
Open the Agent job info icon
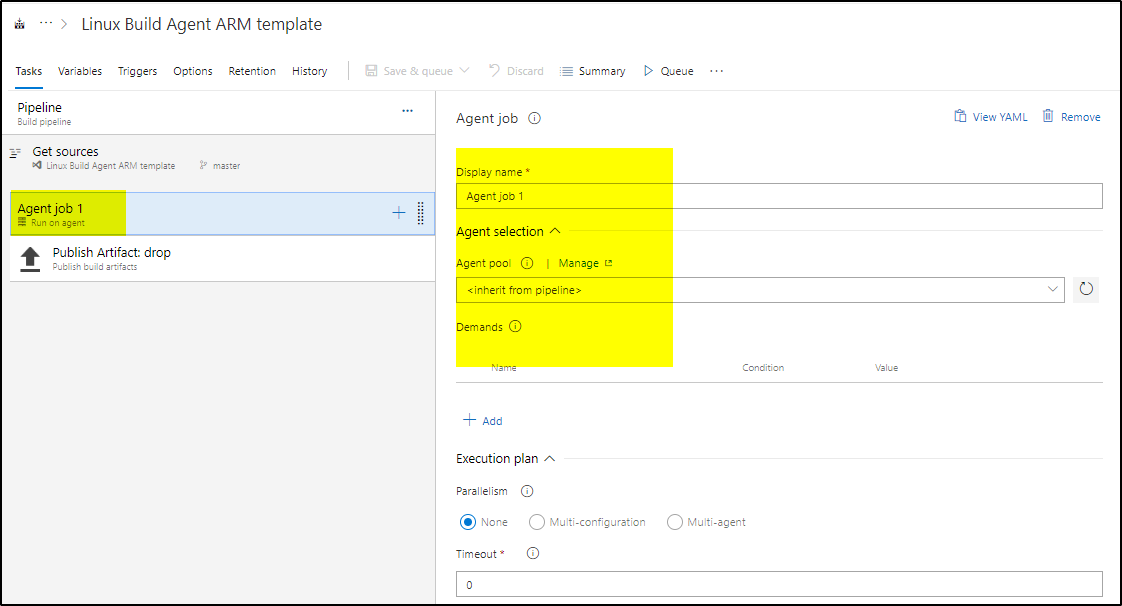[x=535, y=119]
